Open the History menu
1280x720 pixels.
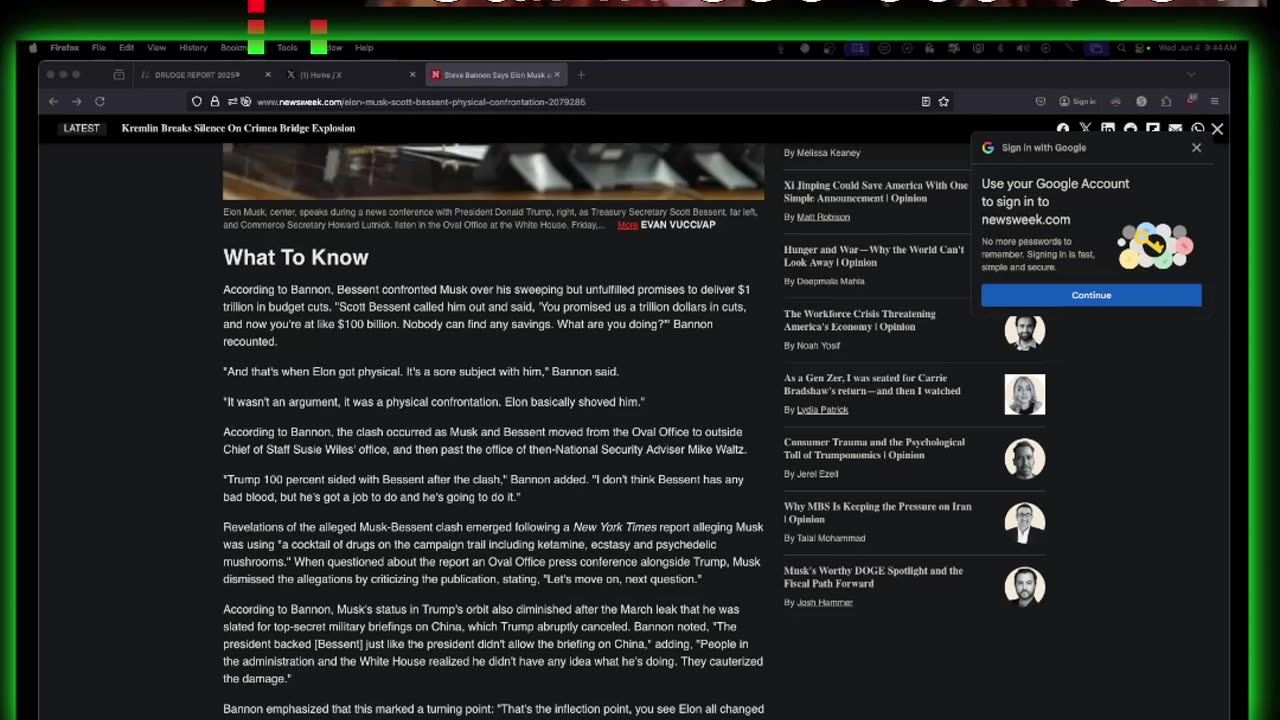(x=193, y=48)
